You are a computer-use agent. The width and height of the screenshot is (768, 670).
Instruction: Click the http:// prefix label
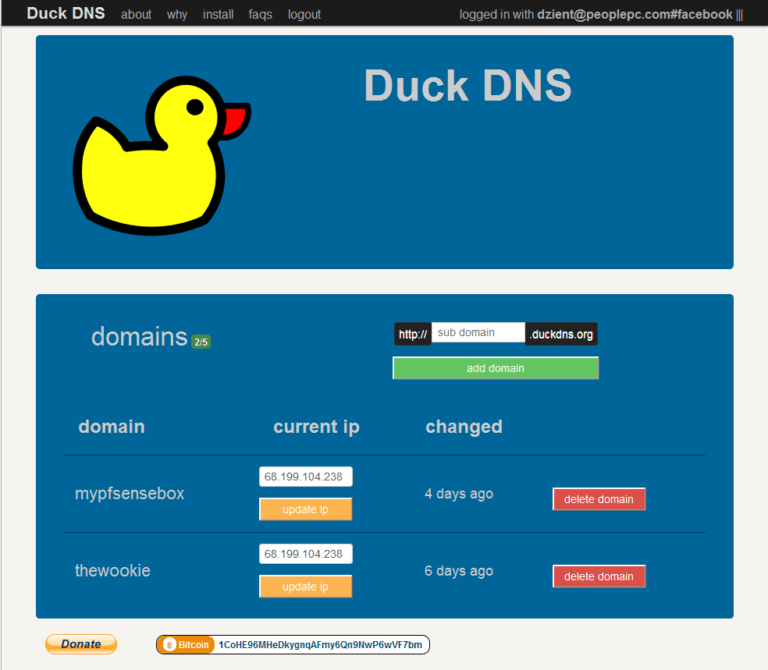click(x=412, y=334)
